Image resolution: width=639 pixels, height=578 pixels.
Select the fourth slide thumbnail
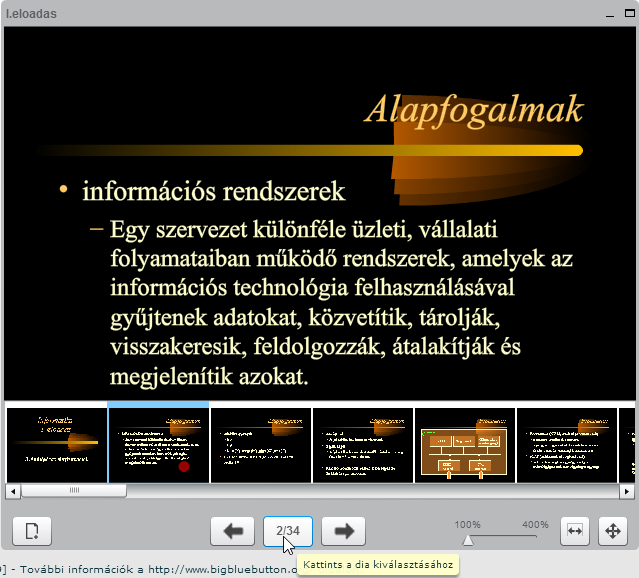[x=363, y=445]
